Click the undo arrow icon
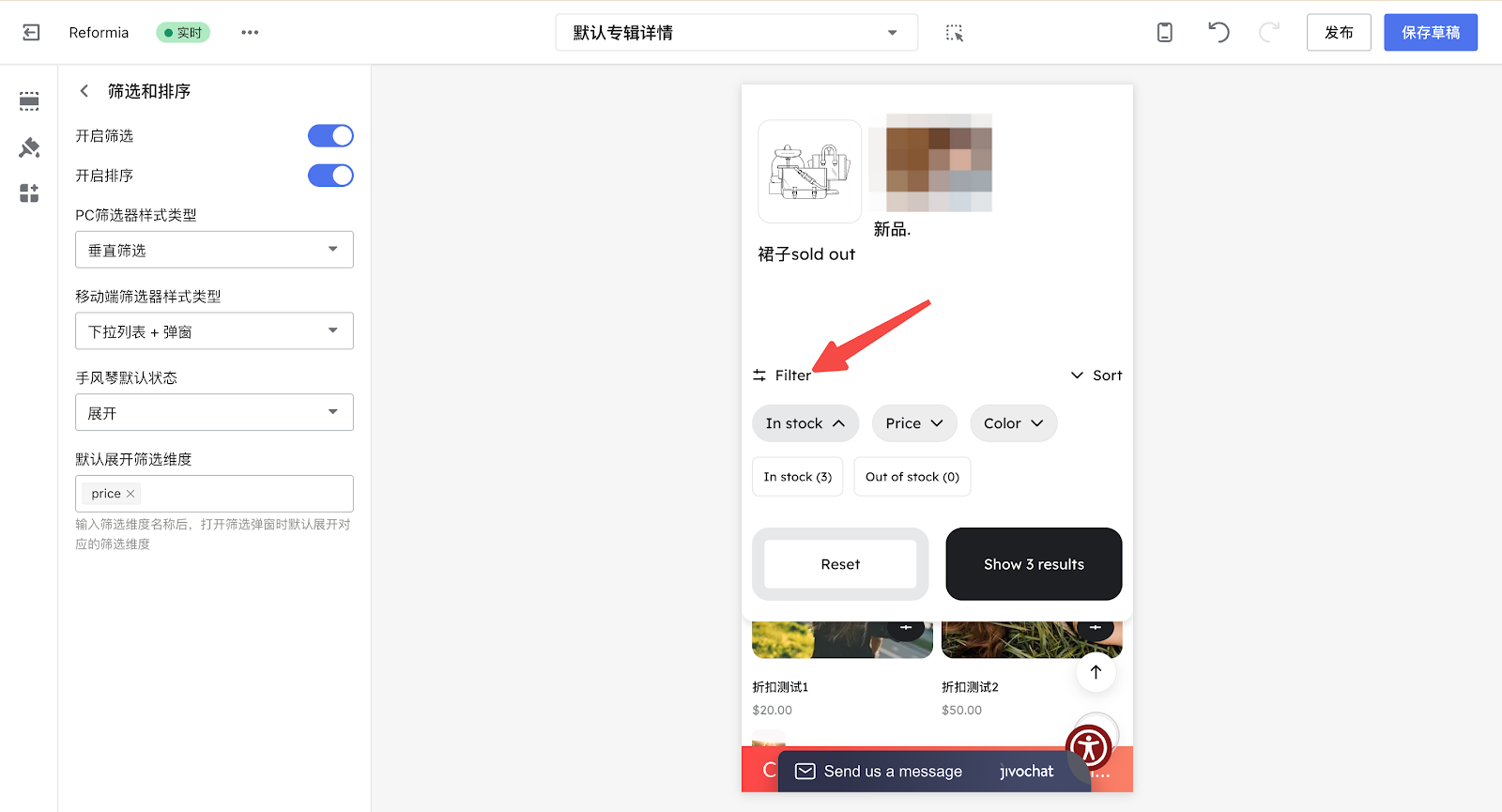1502x812 pixels. 1218,33
